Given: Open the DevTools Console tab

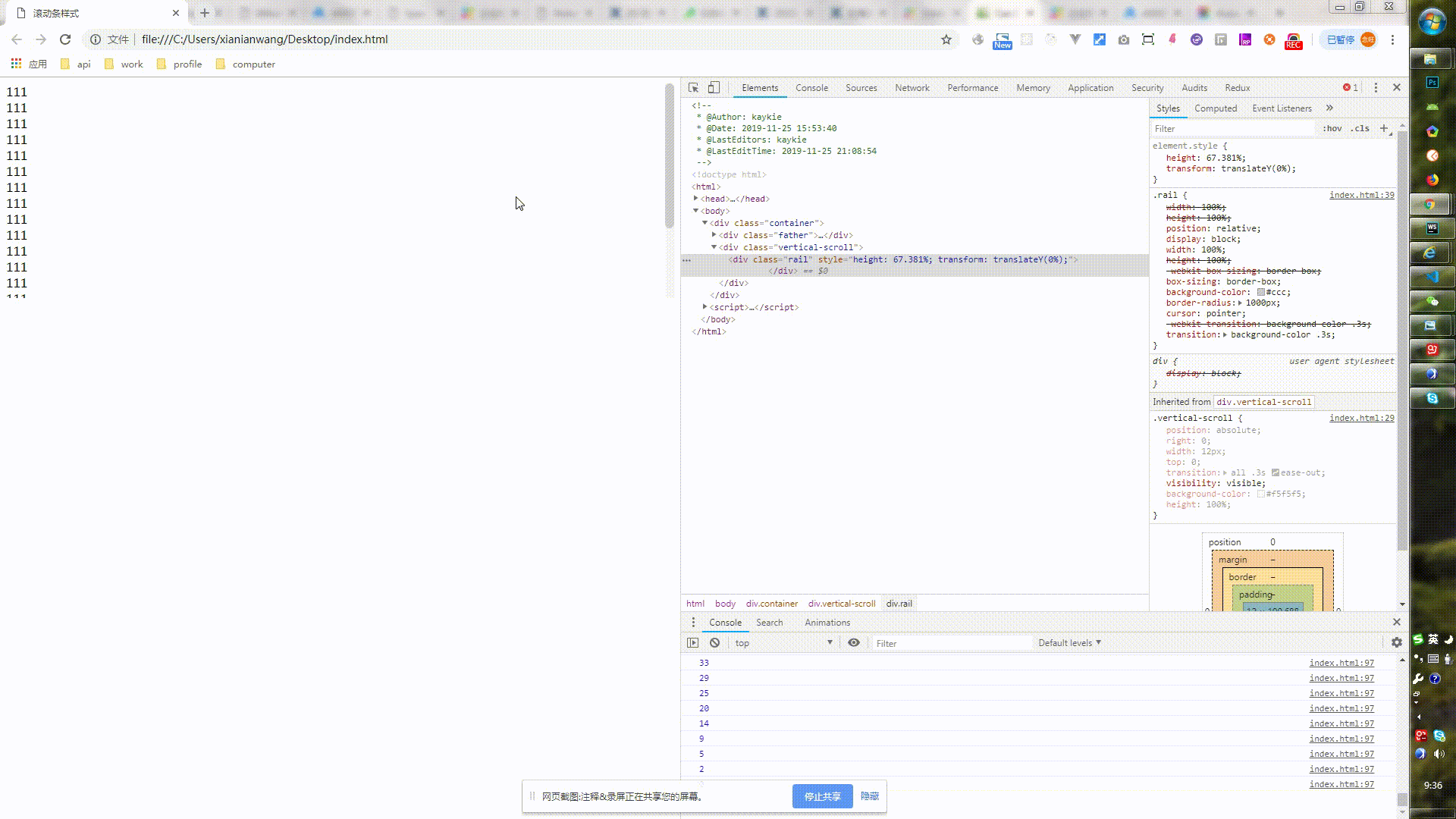Looking at the screenshot, I should pyautogui.click(x=811, y=88).
